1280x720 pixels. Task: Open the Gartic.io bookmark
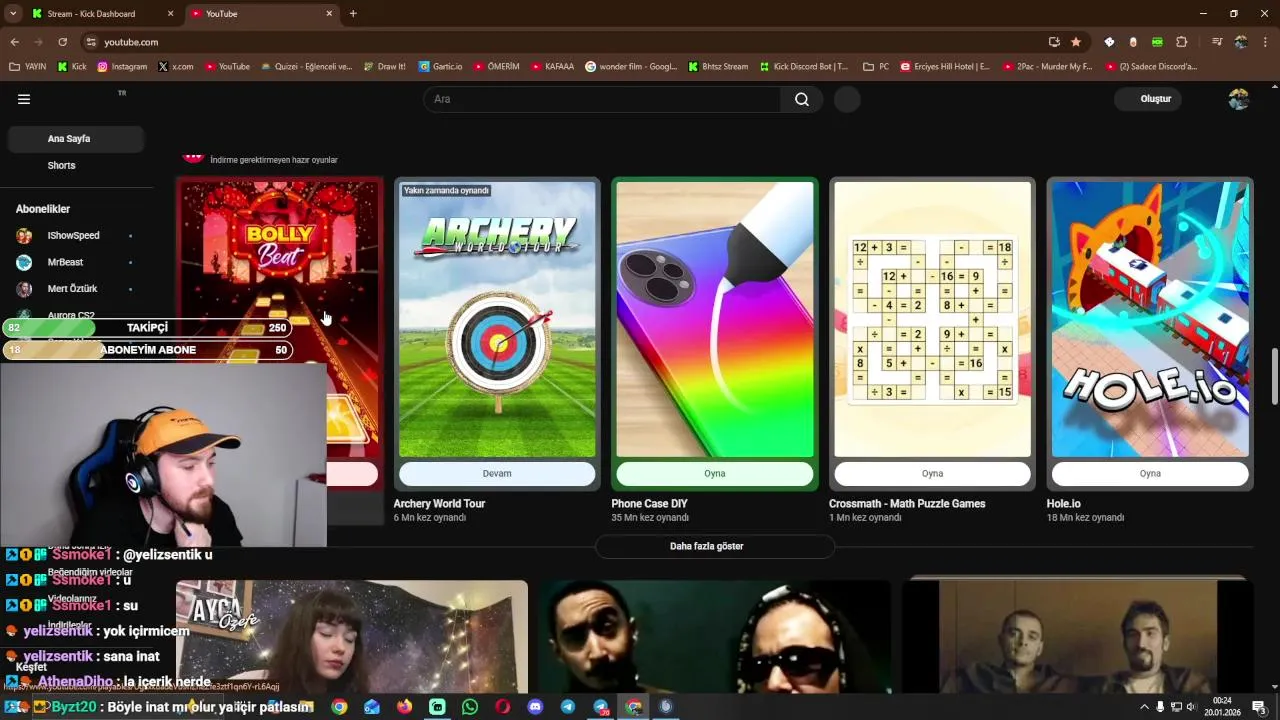click(440, 67)
